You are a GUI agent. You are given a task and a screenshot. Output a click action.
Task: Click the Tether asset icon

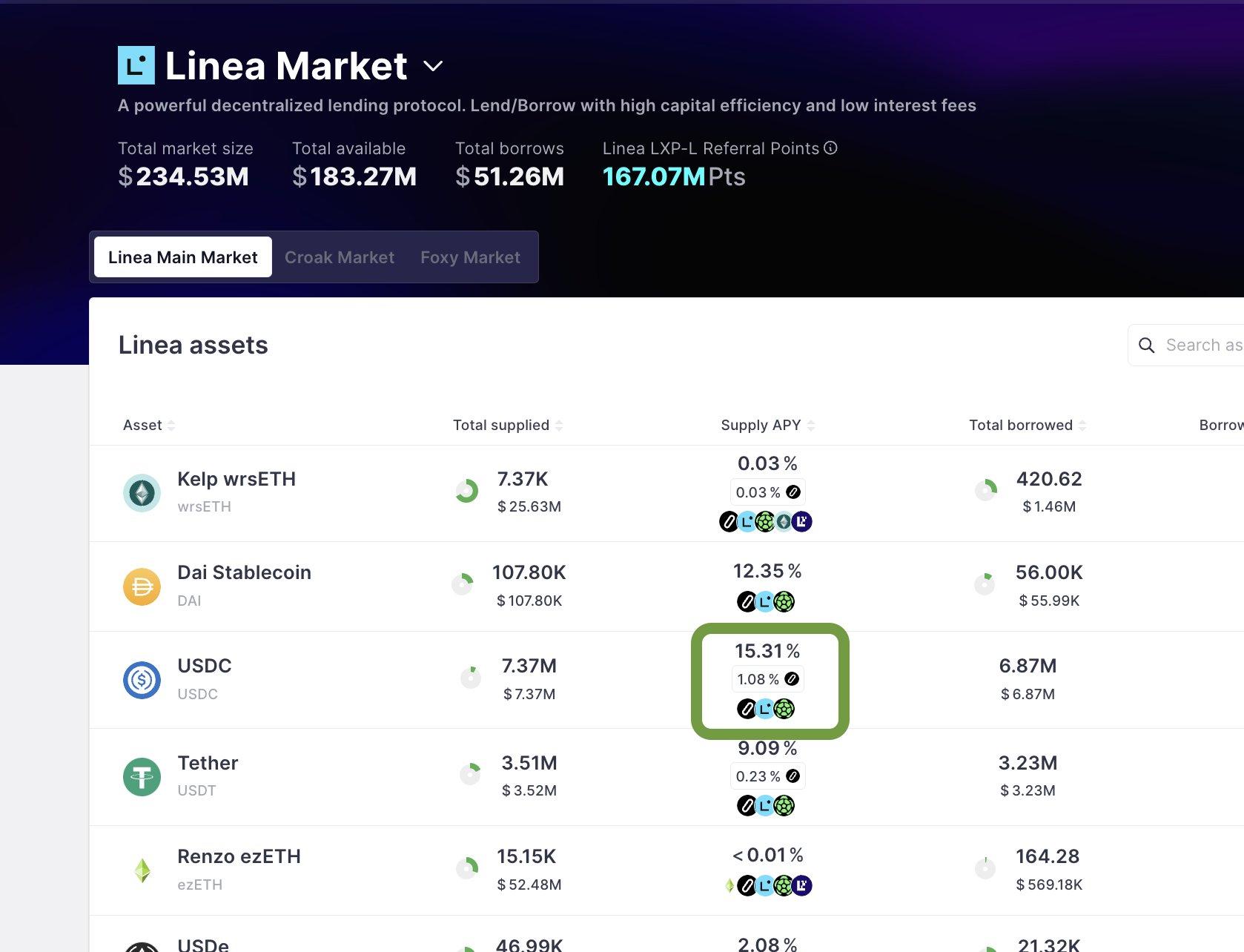[142, 776]
